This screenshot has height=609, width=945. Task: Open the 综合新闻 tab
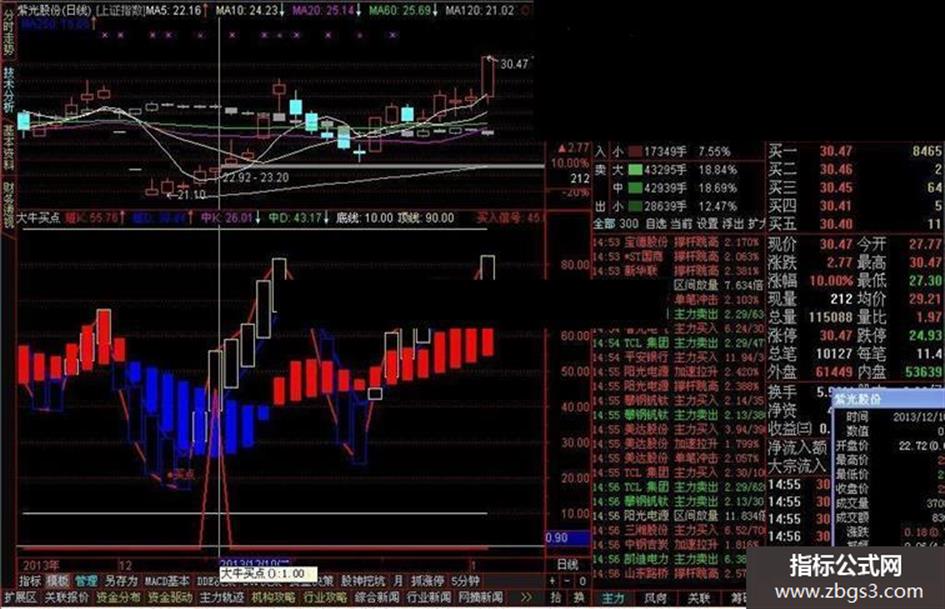point(377,598)
